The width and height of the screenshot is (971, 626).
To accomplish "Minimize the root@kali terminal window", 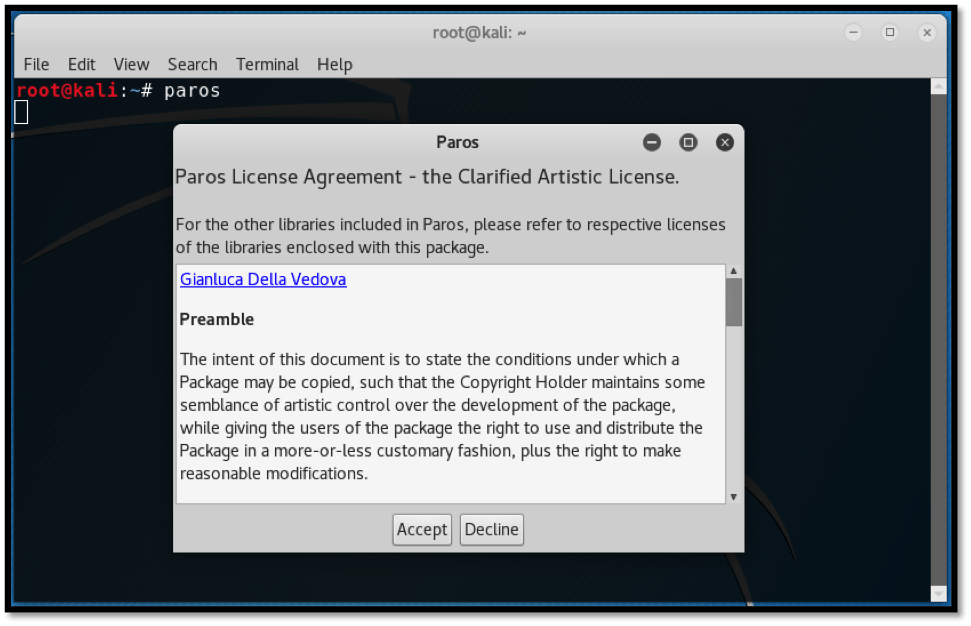I will pos(852,32).
